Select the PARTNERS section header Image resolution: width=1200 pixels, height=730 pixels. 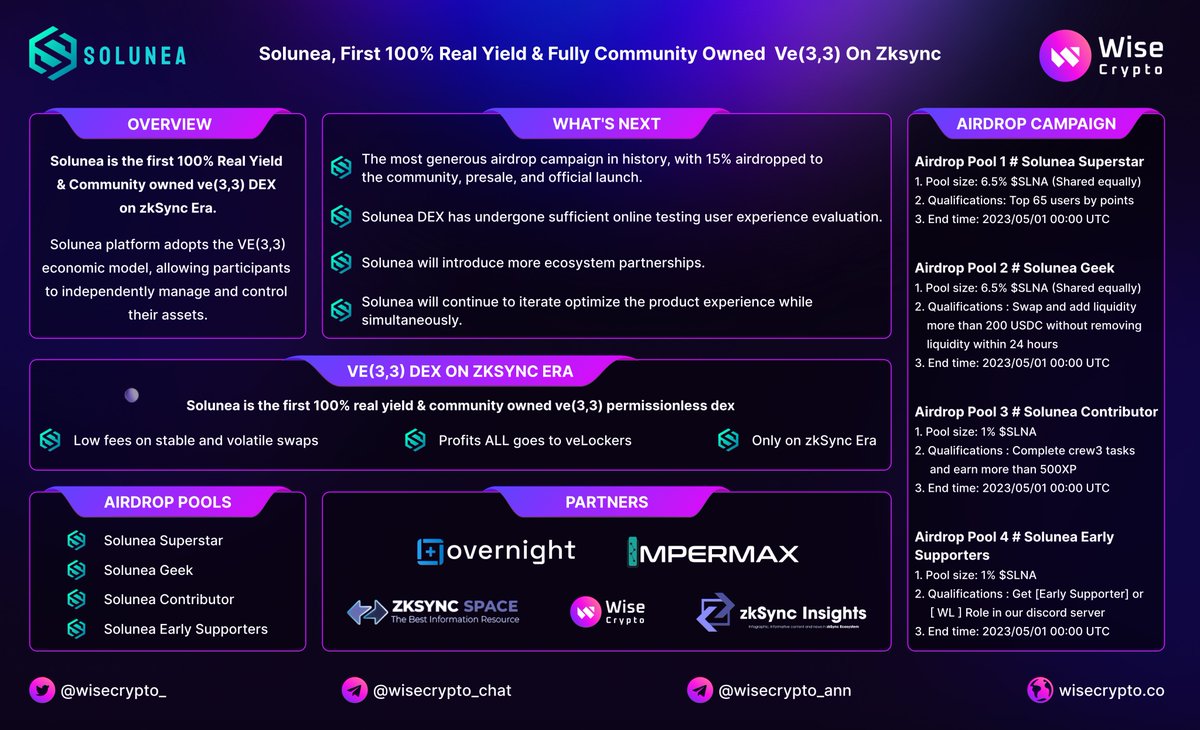click(x=606, y=502)
